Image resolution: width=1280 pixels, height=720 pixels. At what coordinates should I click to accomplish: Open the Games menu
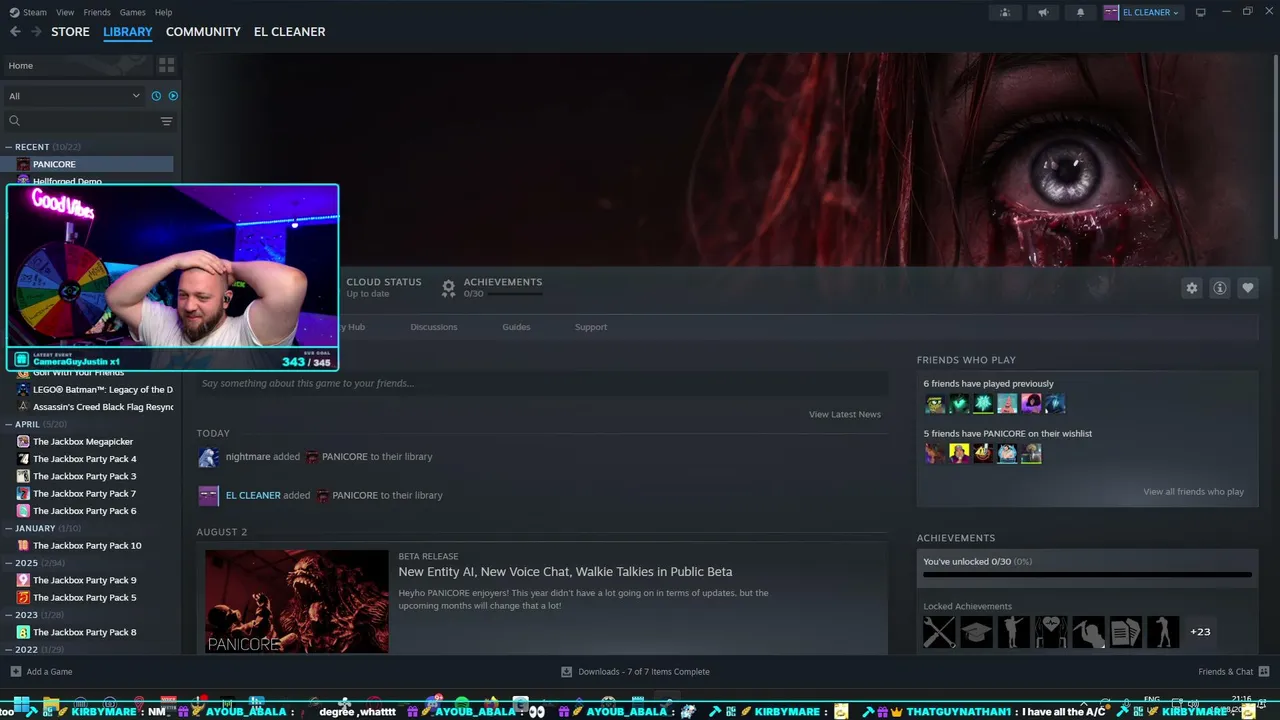pos(132,12)
